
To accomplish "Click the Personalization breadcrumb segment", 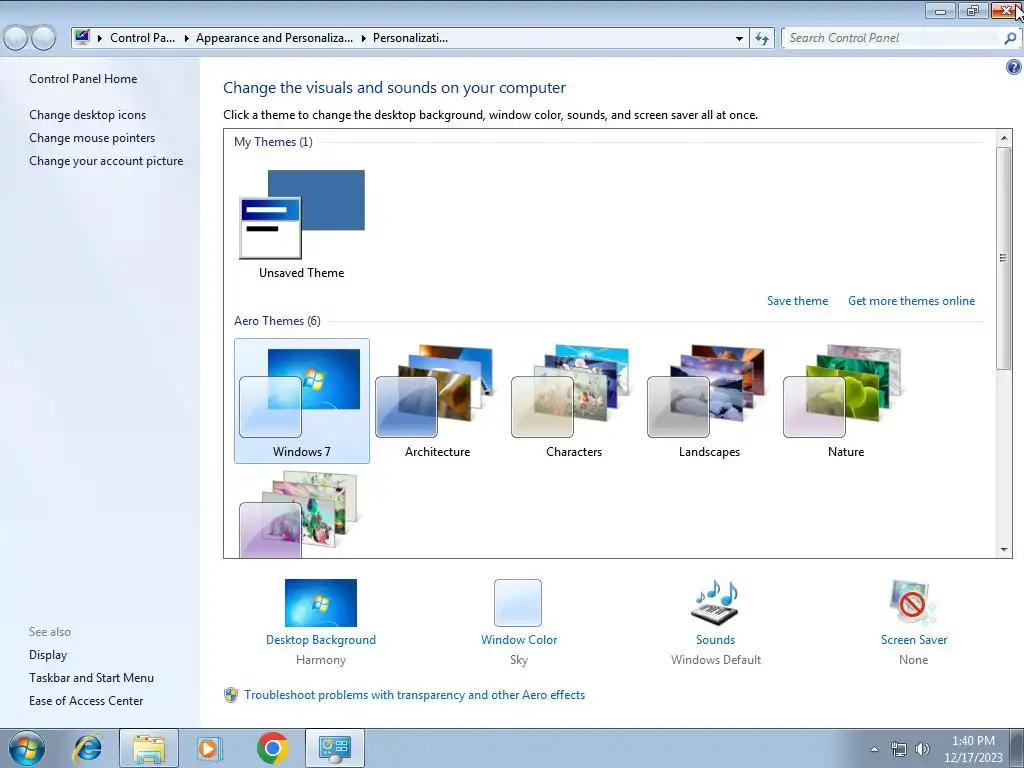I will pyautogui.click(x=410, y=38).
